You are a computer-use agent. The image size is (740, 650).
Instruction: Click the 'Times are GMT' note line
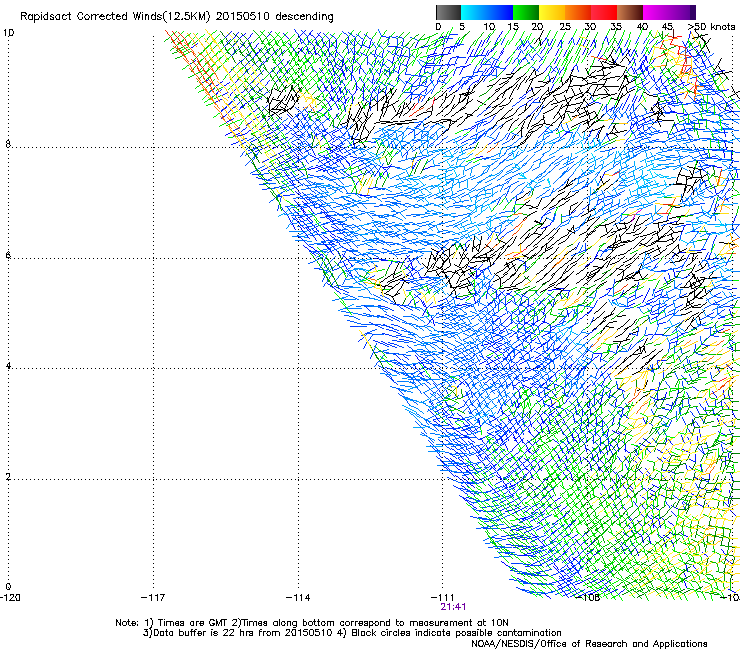click(x=312, y=623)
